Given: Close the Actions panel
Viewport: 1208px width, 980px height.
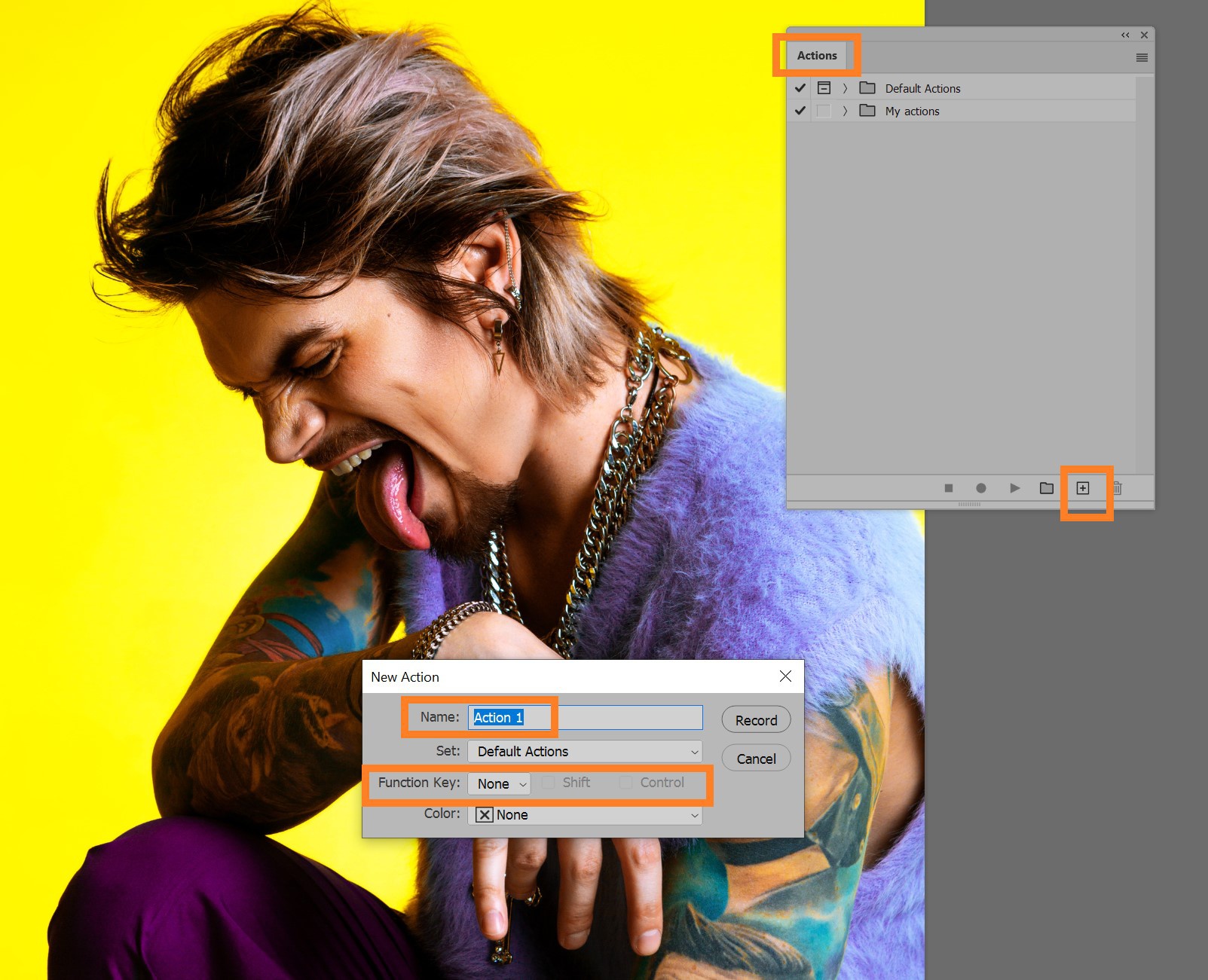Looking at the screenshot, I should [1144, 35].
